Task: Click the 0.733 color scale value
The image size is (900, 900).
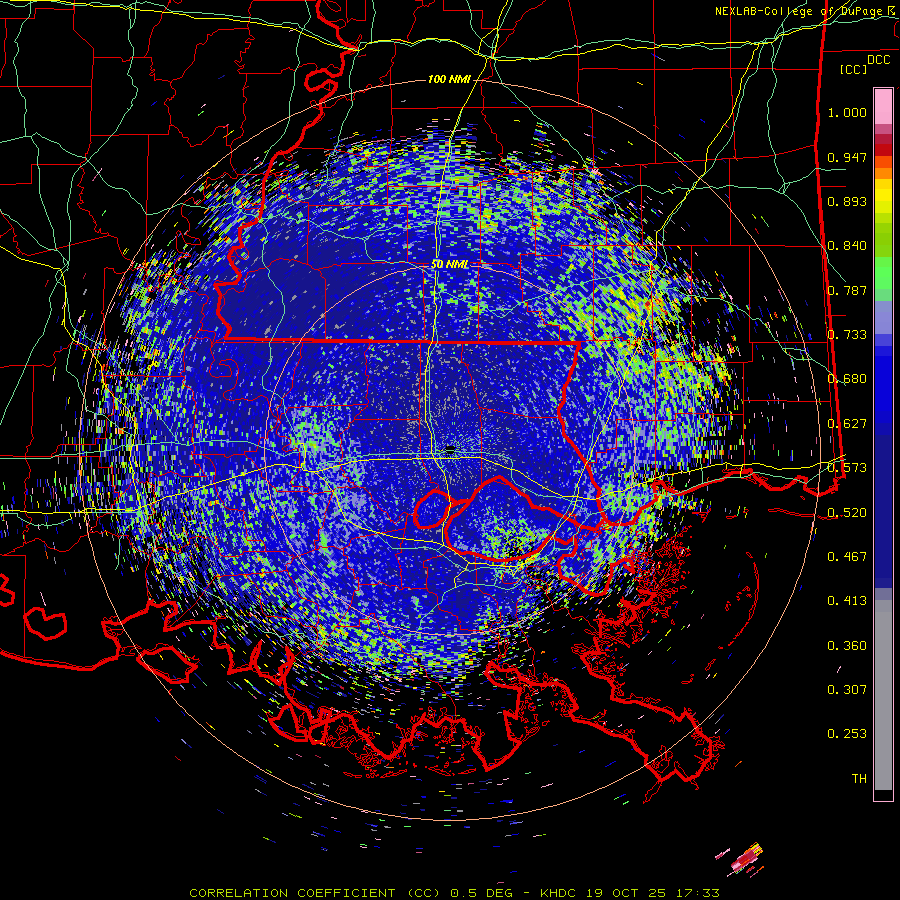Action: pos(847,335)
